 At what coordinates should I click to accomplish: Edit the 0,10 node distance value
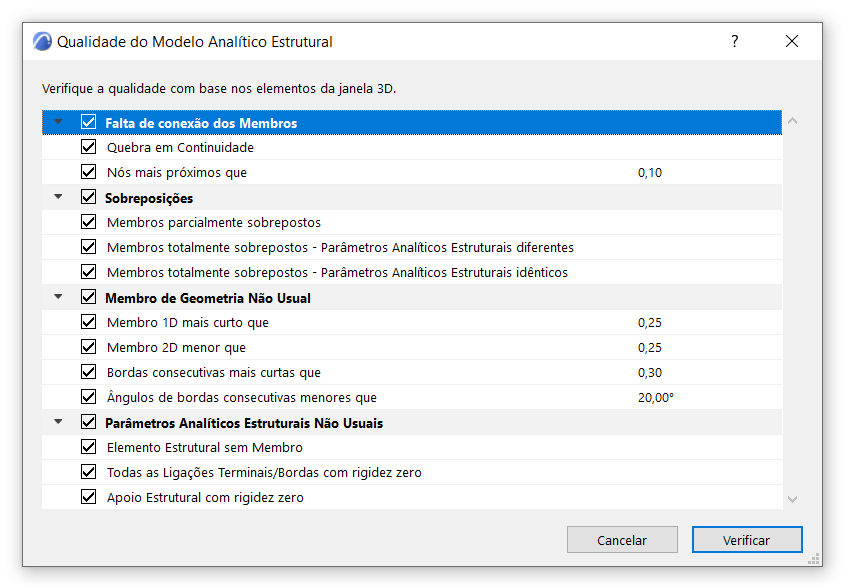pyautogui.click(x=650, y=172)
